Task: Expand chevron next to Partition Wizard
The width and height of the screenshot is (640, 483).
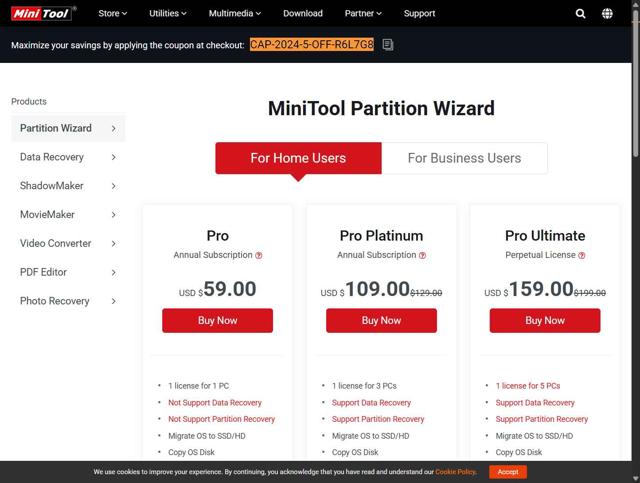Action: [x=113, y=129]
